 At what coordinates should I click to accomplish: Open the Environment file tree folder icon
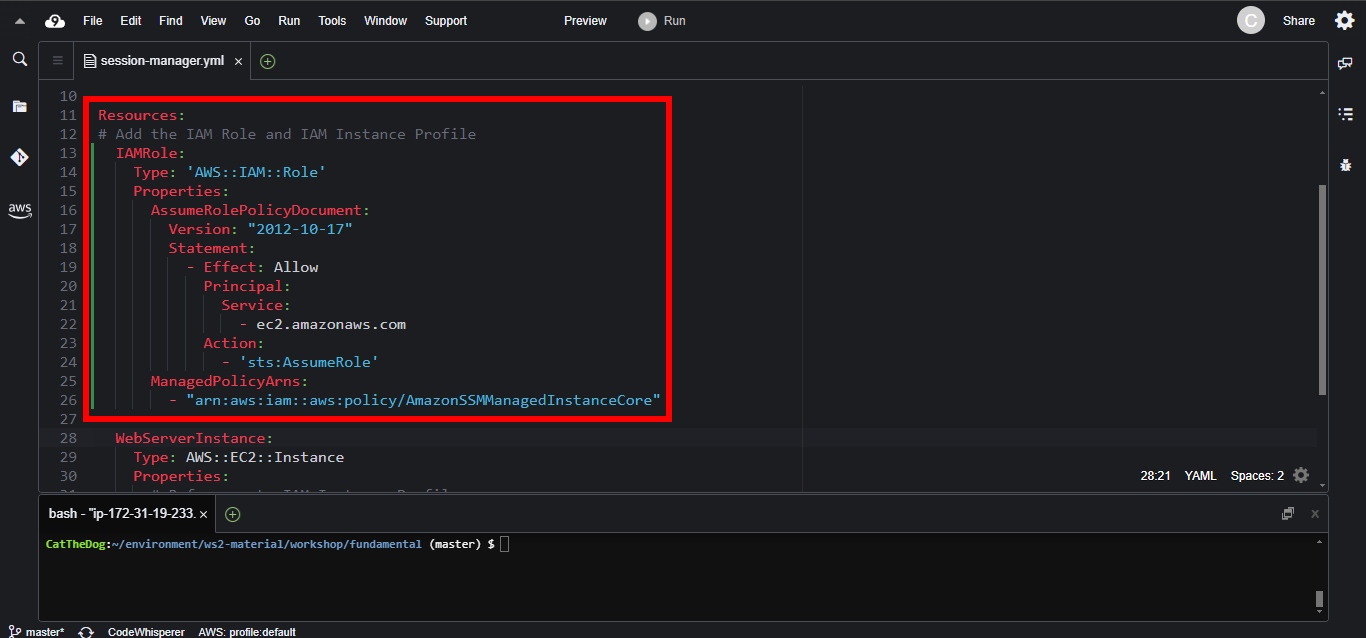coord(19,106)
